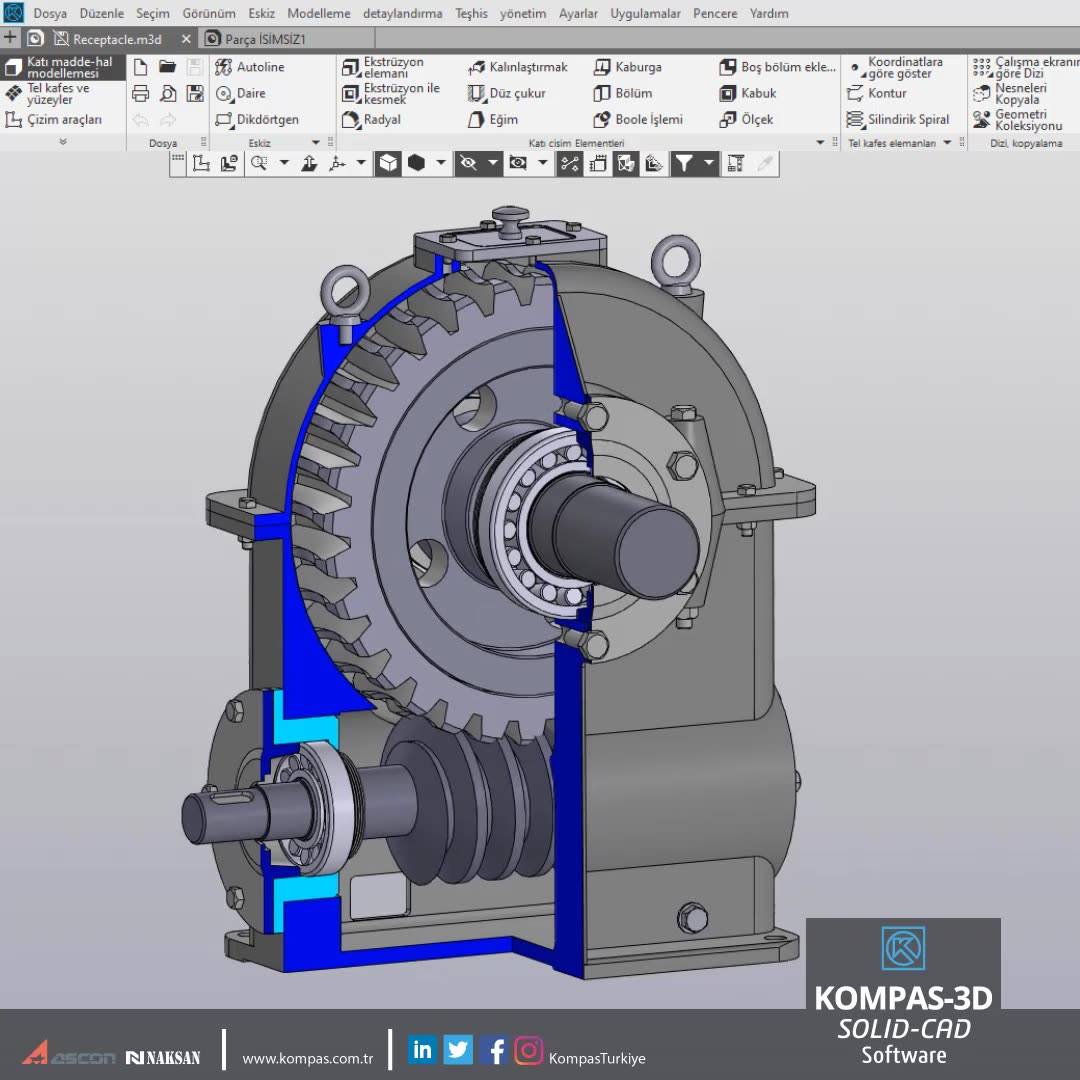Click the save-as floppy icon
This screenshot has width=1080, height=1080.
tap(195, 93)
